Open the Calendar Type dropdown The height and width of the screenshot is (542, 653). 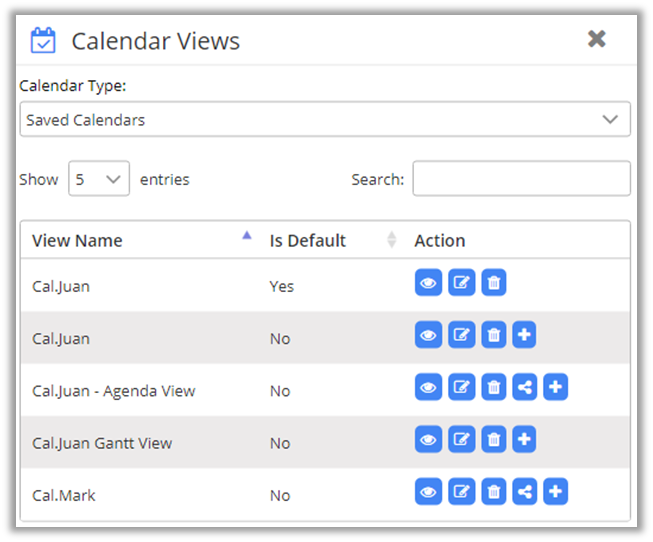click(x=325, y=120)
